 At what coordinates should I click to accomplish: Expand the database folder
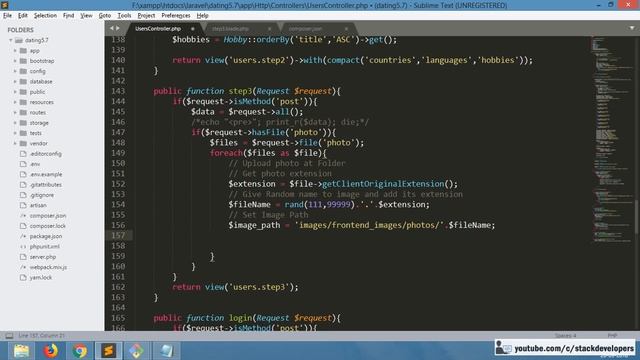tap(15, 82)
